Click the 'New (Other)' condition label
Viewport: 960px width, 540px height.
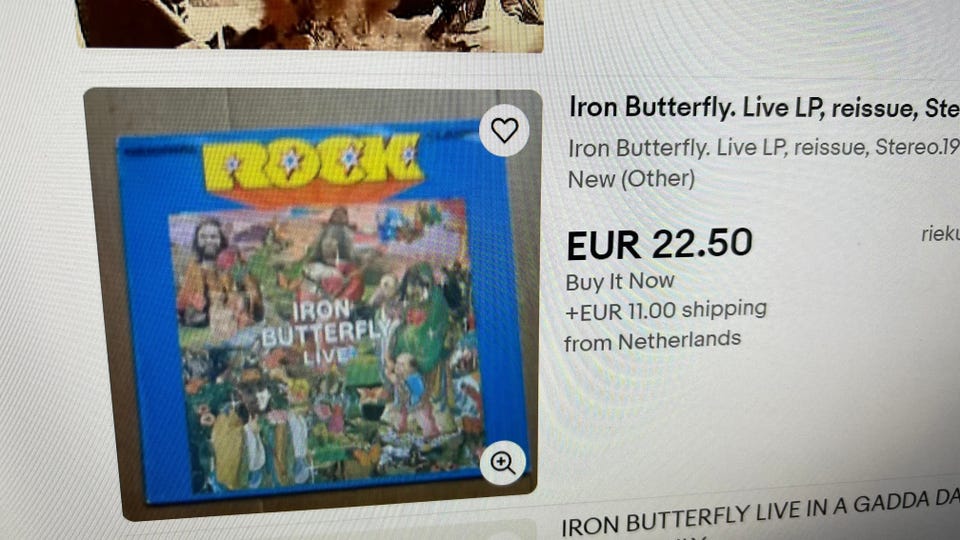(631, 179)
